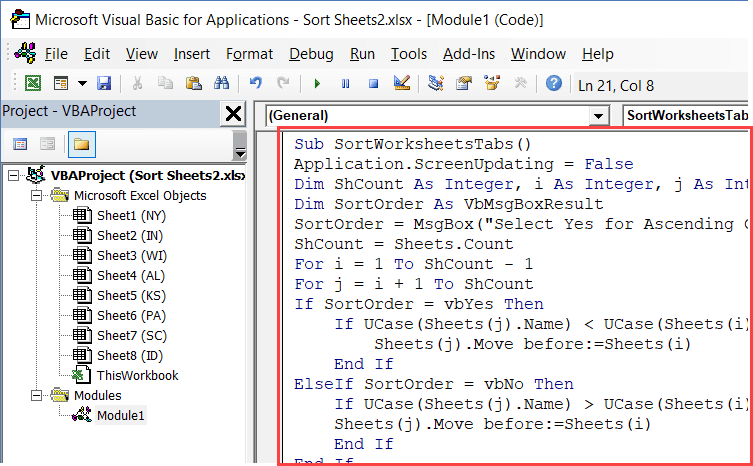The image size is (753, 466).
Task: Select Sheet3 (WI) in project tree
Action: [x=132, y=256]
